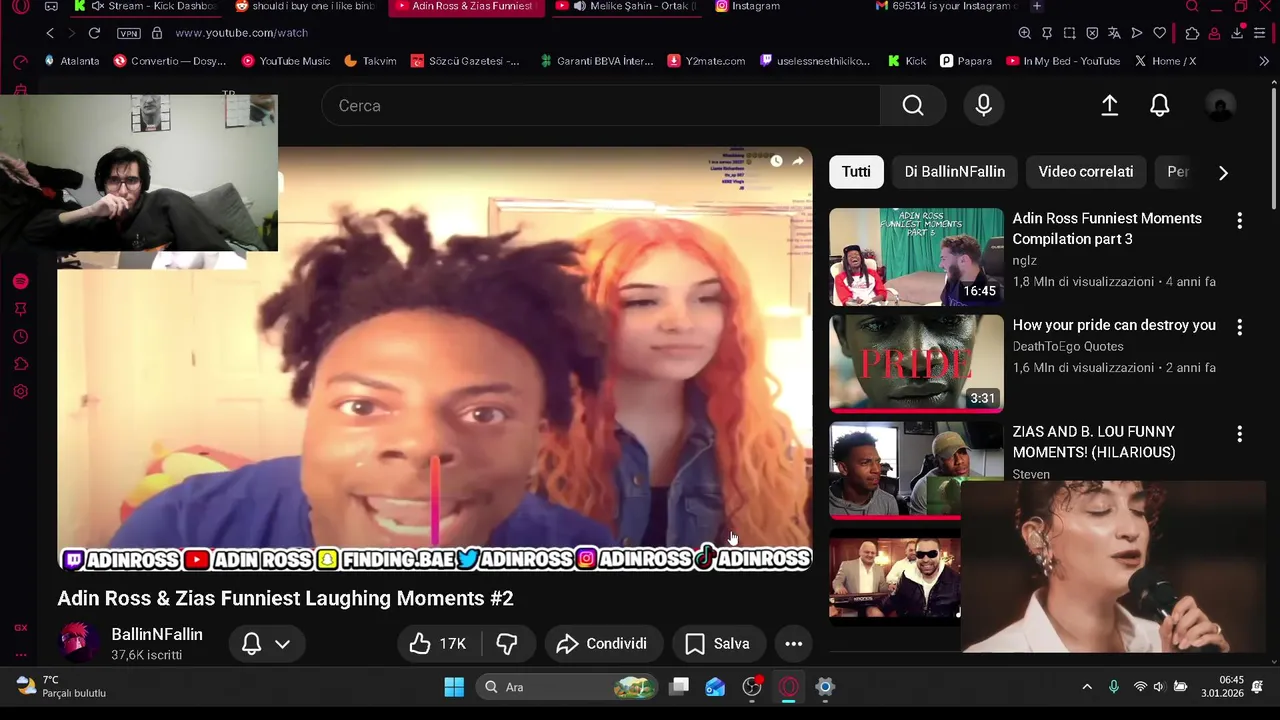Switch to the 695314 is your Instagram Gmail tab
Screen dimensions: 1280x720
(x=945, y=6)
